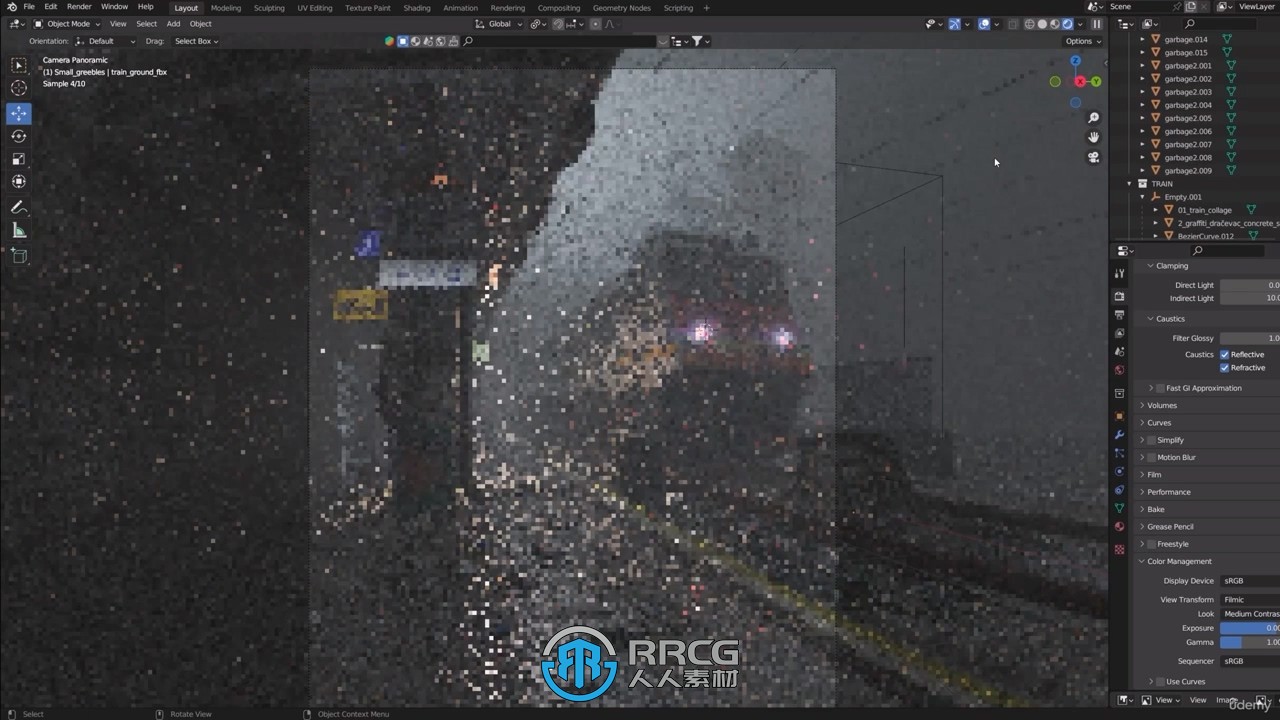Open the viewport Add menu
This screenshot has width=1280, height=720.
click(x=173, y=24)
